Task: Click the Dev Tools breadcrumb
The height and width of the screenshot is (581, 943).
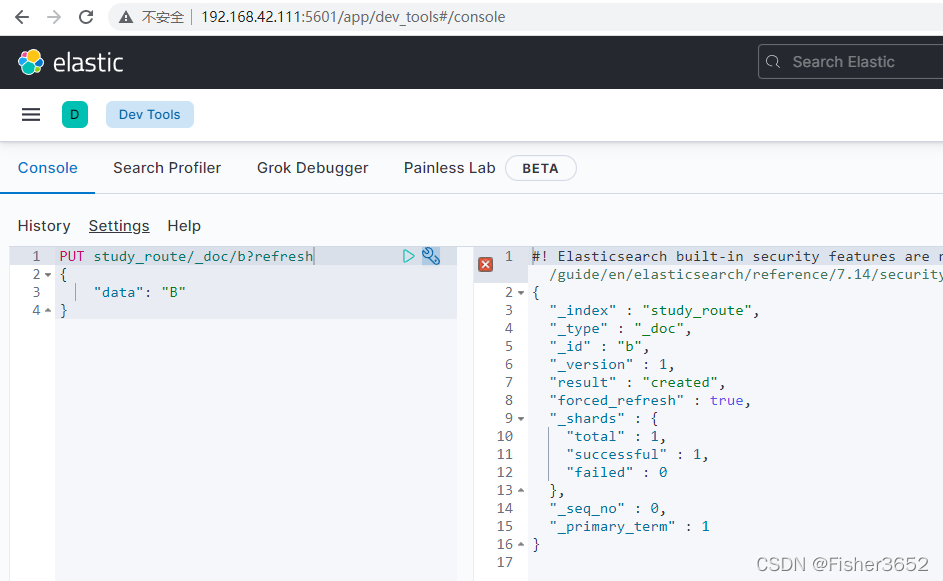Action: pyautogui.click(x=150, y=114)
